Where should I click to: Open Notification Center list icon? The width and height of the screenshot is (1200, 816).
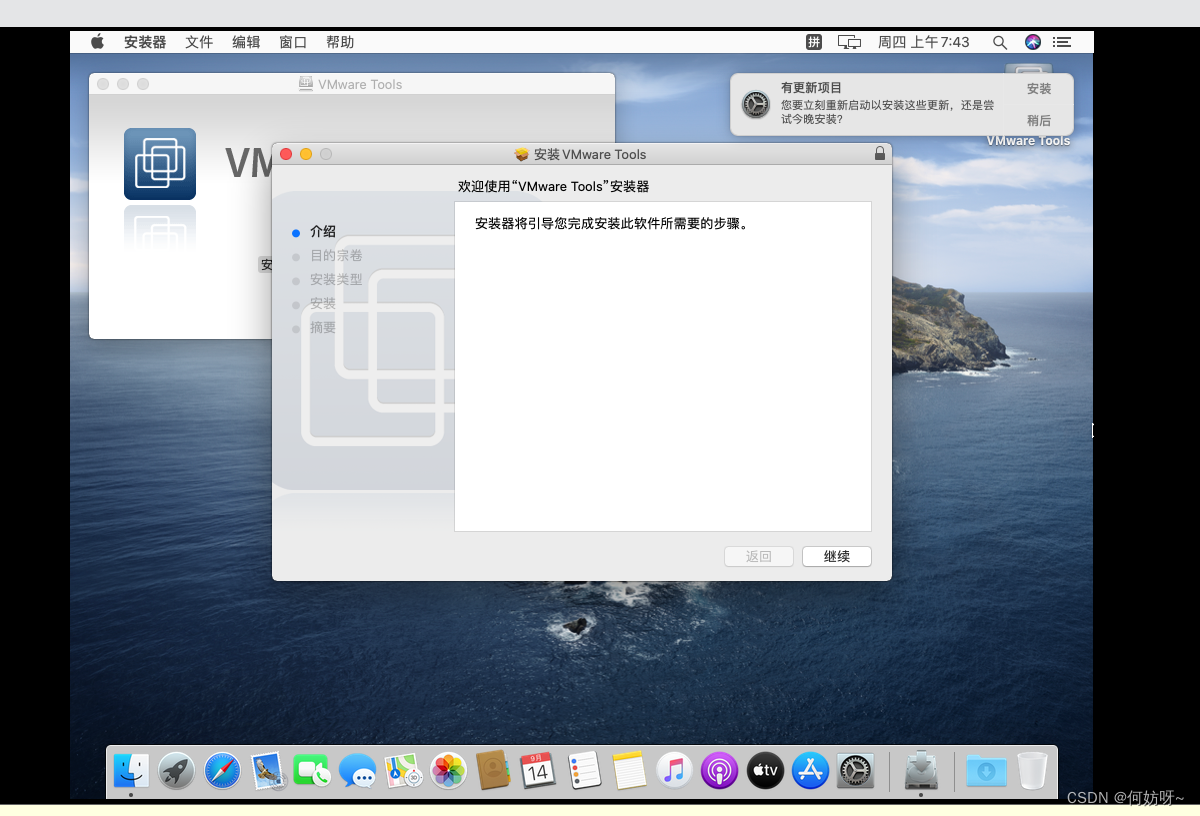point(1062,42)
